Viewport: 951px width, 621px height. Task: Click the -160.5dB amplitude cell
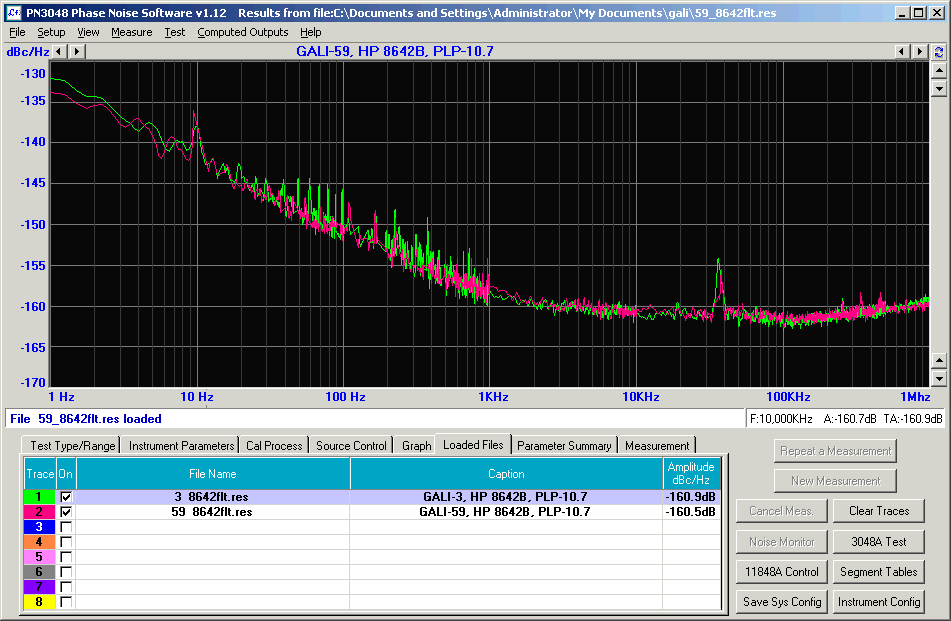coord(691,512)
